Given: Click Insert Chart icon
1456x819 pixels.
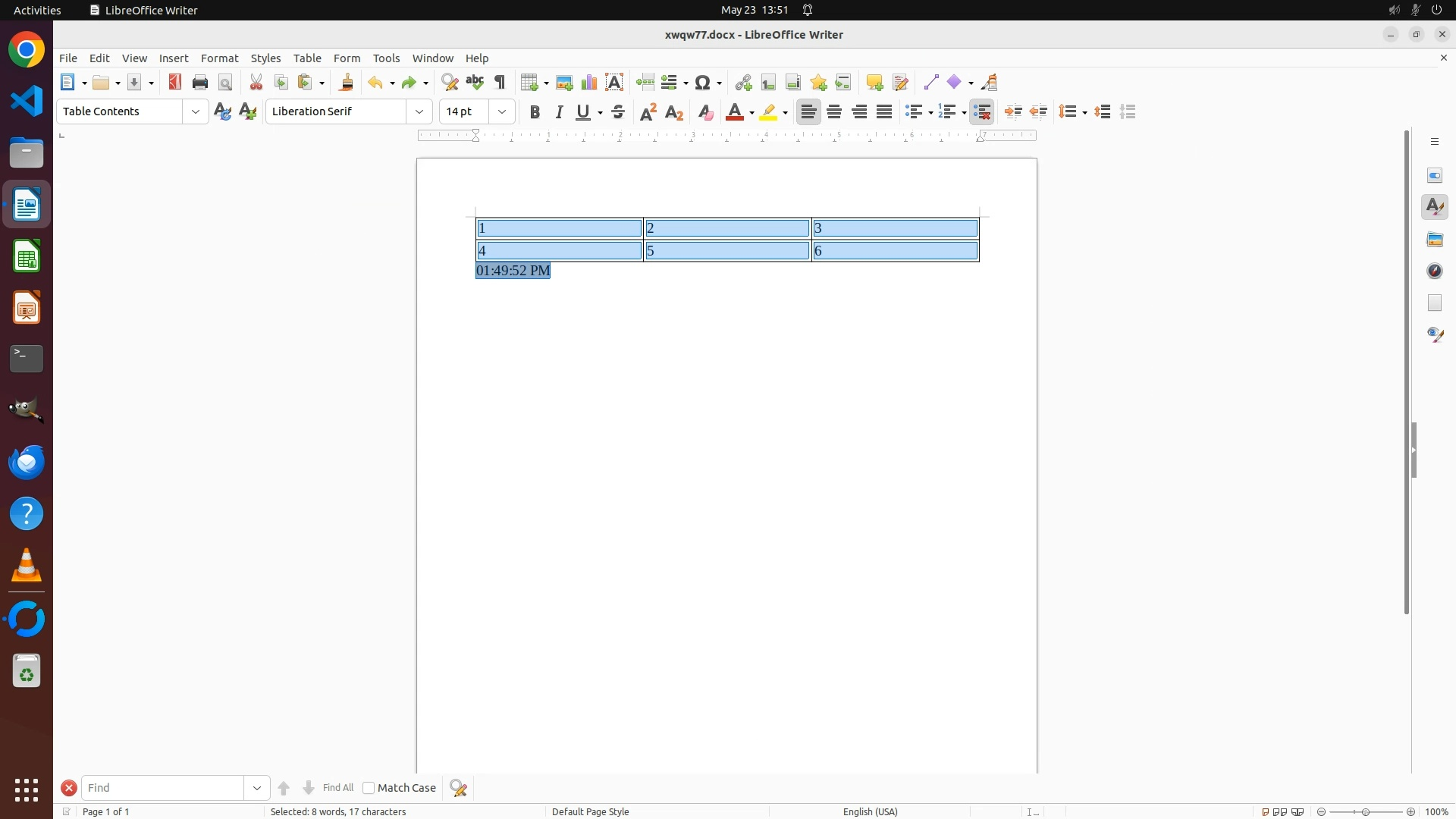Looking at the screenshot, I should [x=589, y=83].
